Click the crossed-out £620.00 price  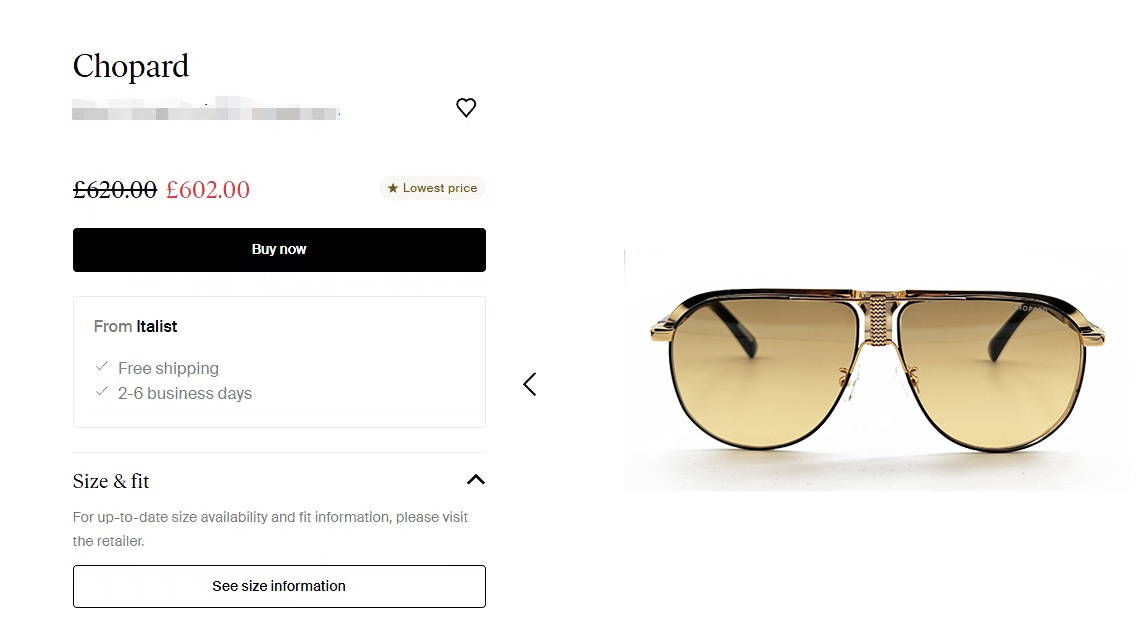coord(115,189)
